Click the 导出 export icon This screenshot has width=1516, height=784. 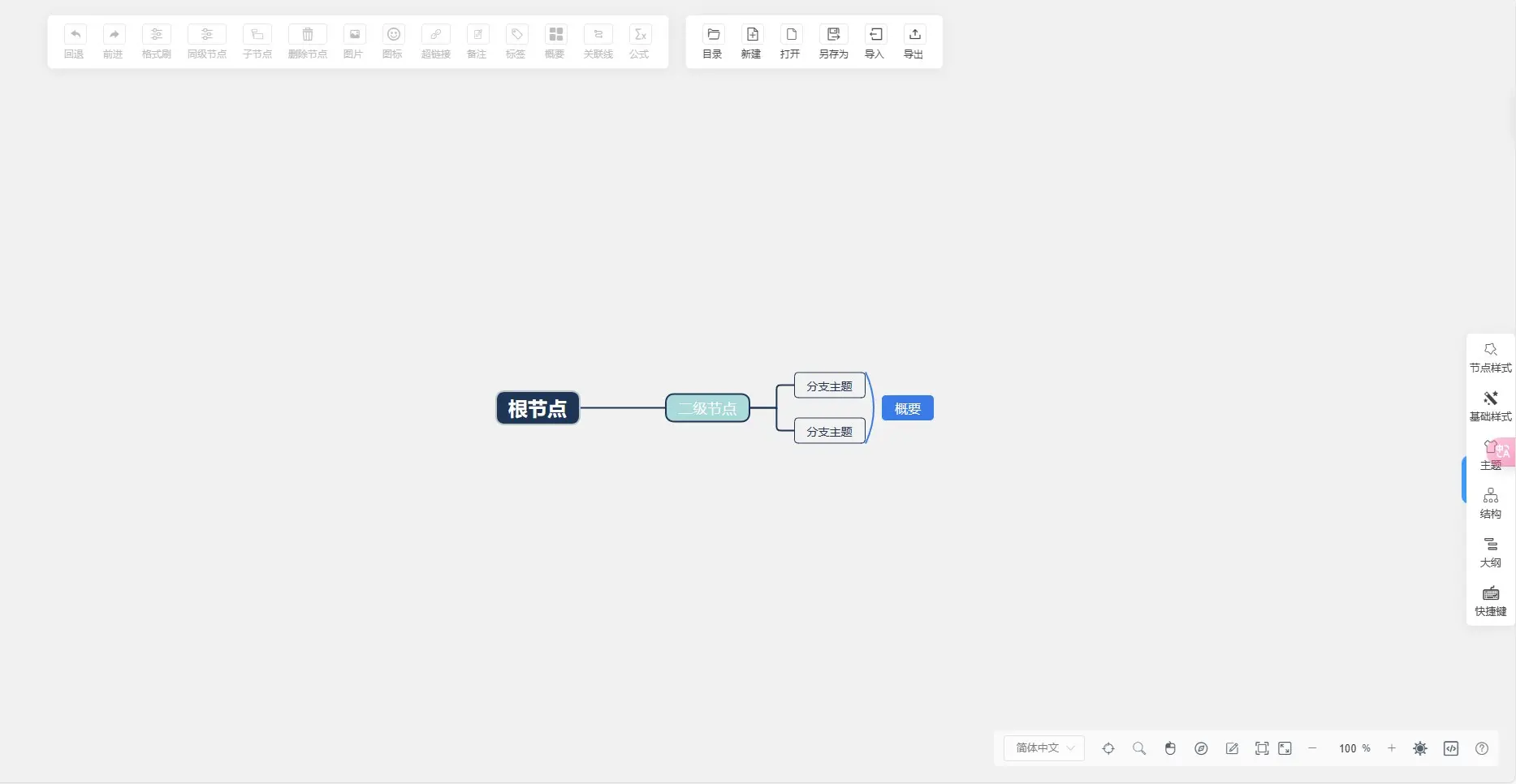point(913,41)
